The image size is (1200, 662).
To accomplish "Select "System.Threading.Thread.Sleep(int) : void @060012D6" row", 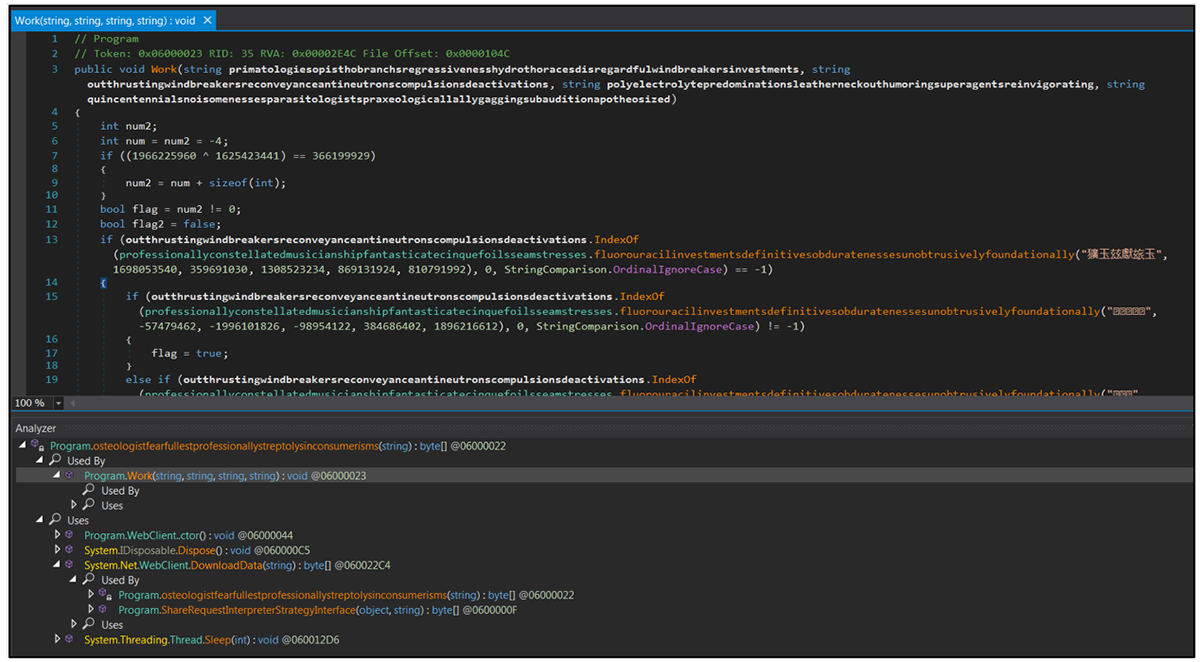I will (x=211, y=640).
